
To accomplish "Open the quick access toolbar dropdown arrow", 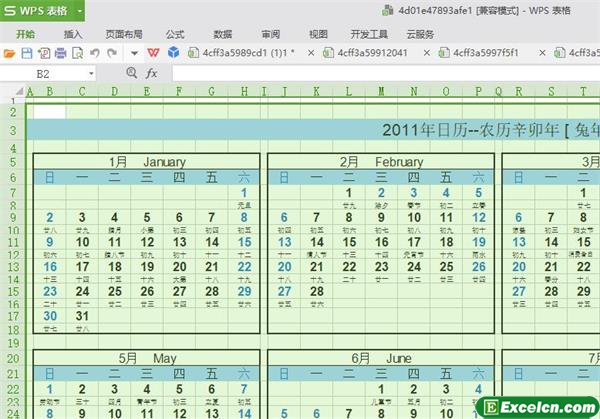I will 134,52.
